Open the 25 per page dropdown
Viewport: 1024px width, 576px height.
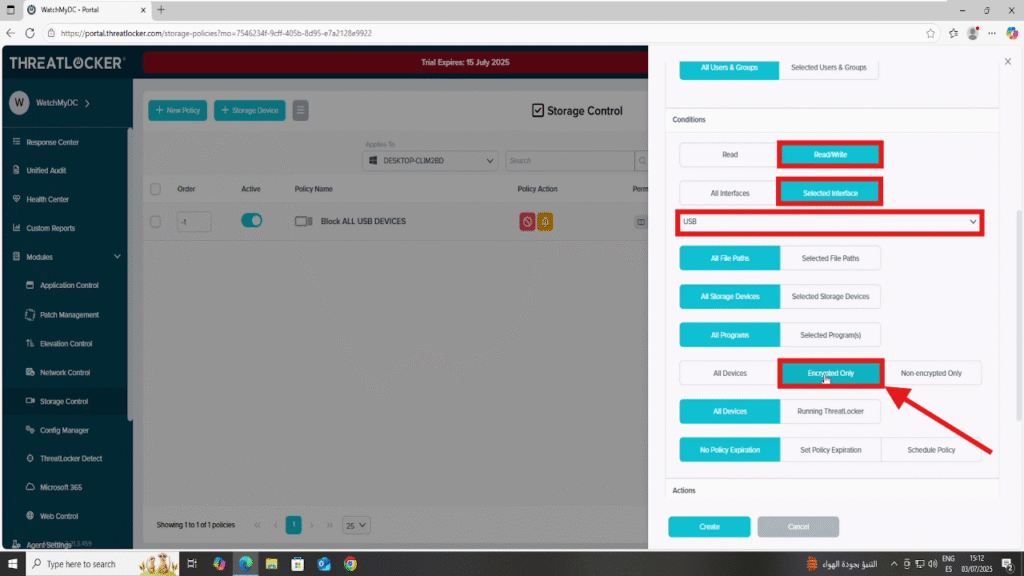356,525
